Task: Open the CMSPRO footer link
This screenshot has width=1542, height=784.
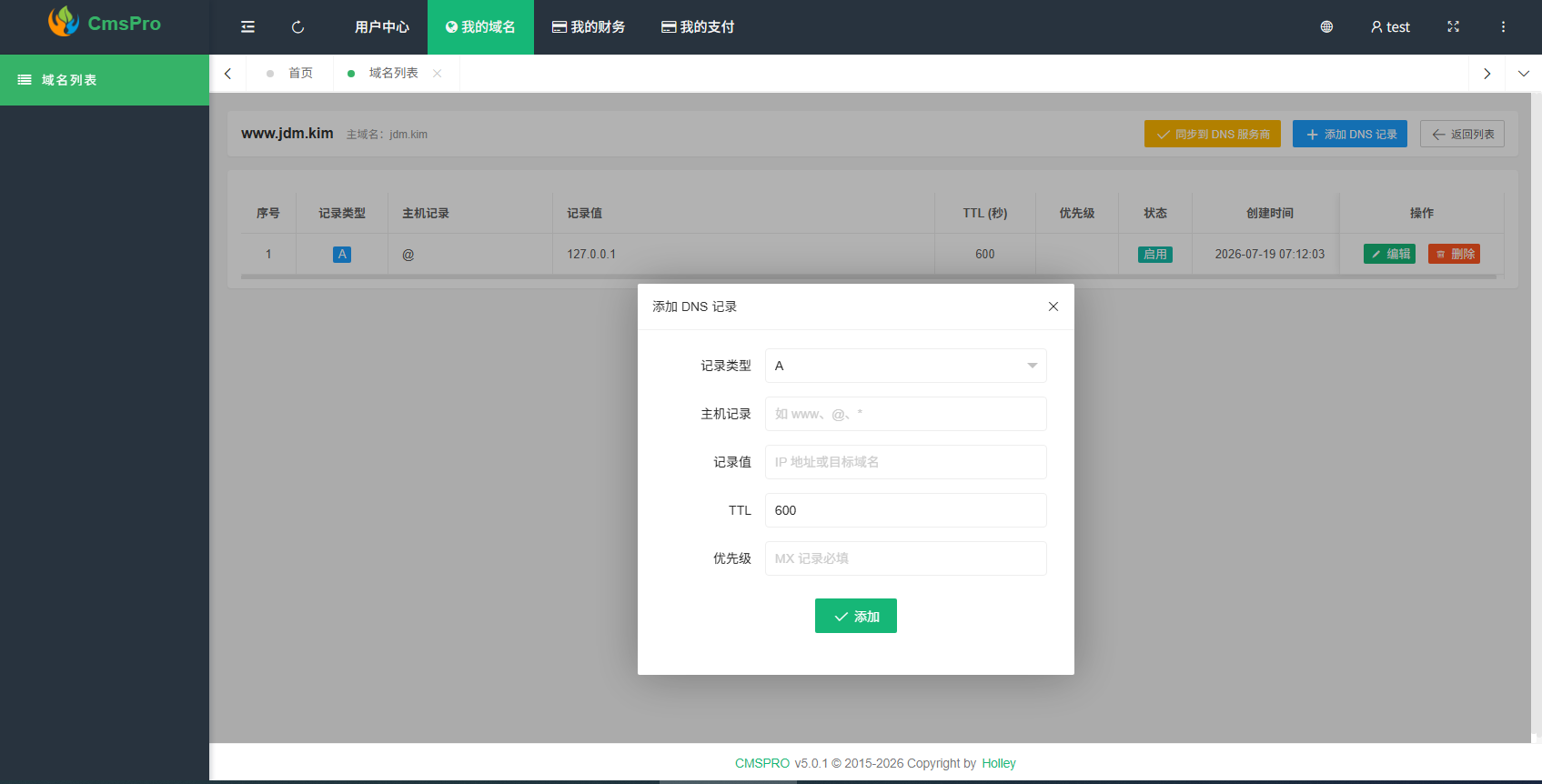Action: tap(762, 763)
